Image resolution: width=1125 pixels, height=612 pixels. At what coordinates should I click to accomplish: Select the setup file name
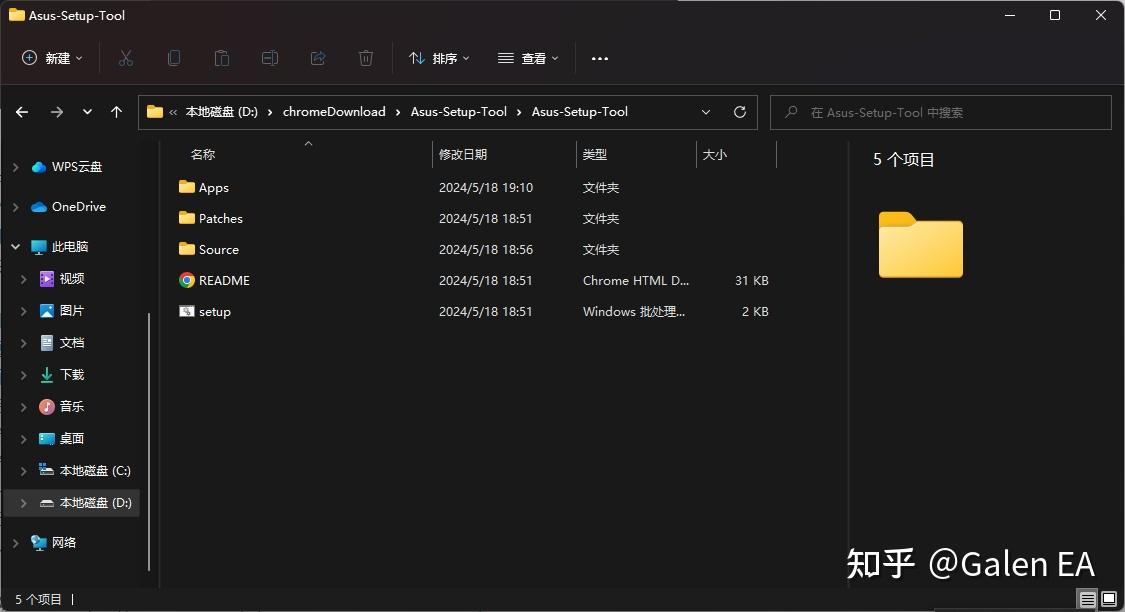tap(215, 312)
